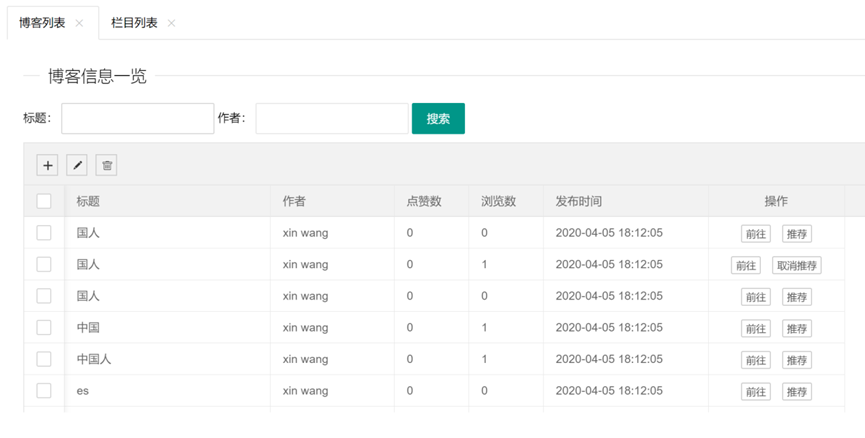Focus the 标题 search input field

(x=138, y=119)
